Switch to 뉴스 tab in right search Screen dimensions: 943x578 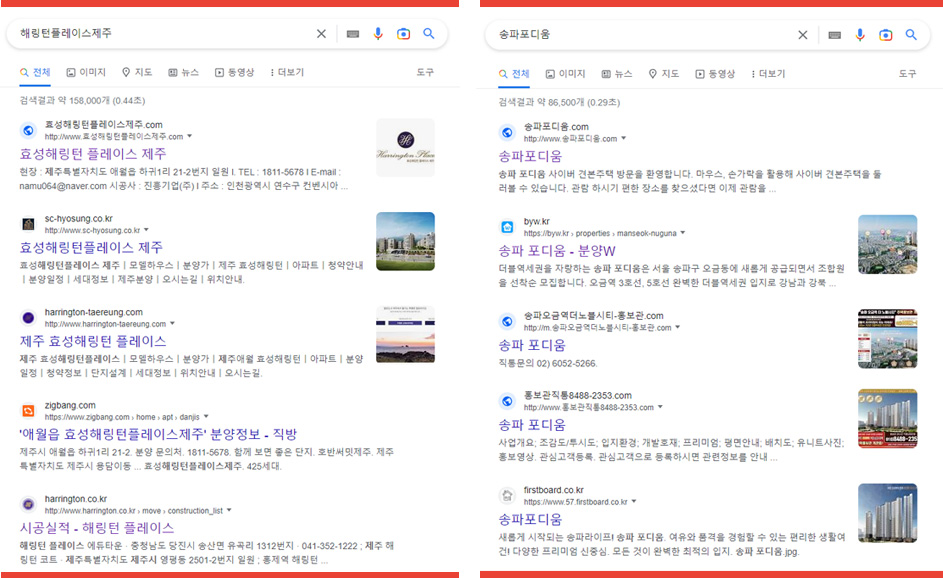[x=616, y=74]
